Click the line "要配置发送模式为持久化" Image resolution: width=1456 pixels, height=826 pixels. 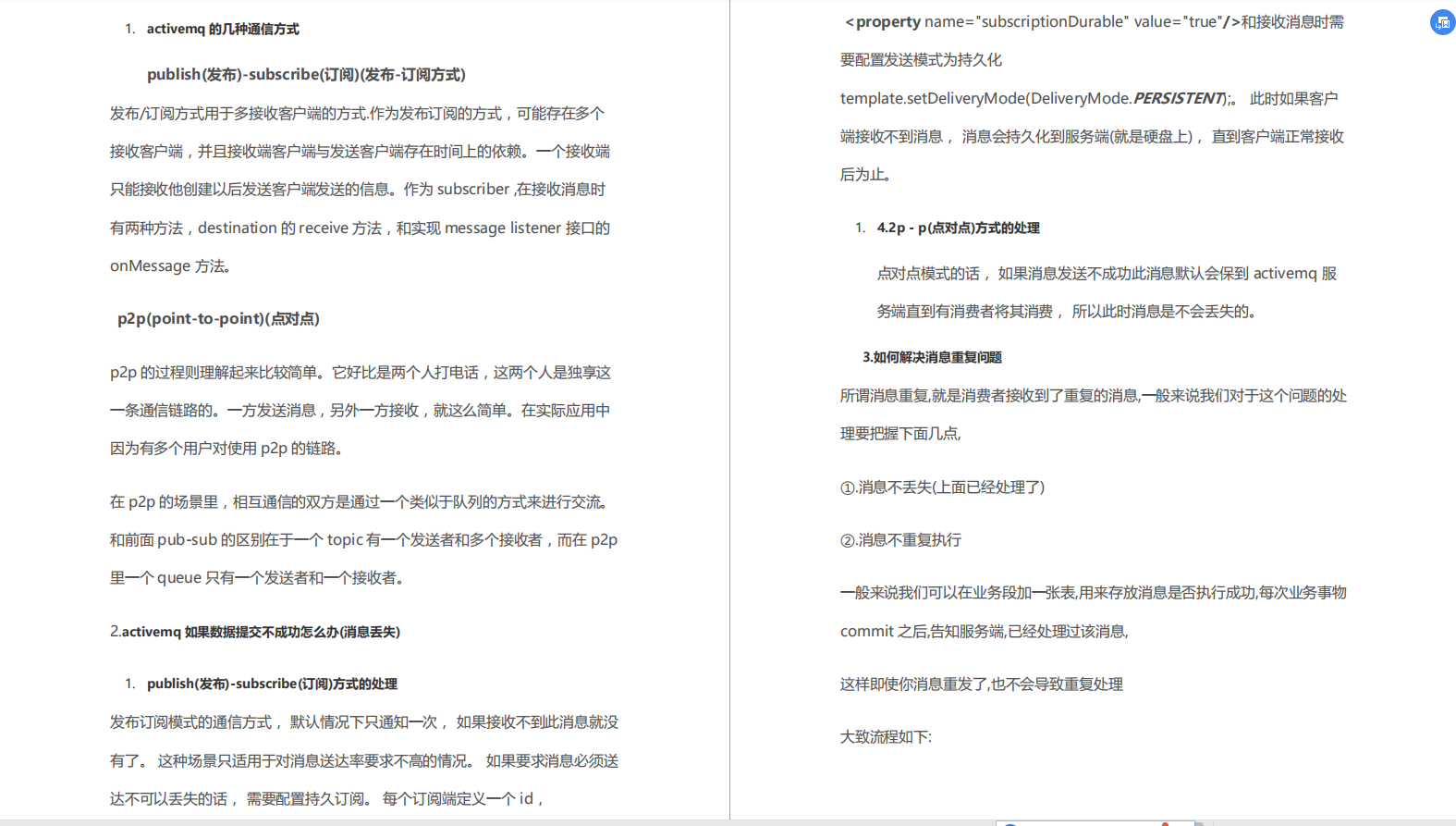click(921, 59)
